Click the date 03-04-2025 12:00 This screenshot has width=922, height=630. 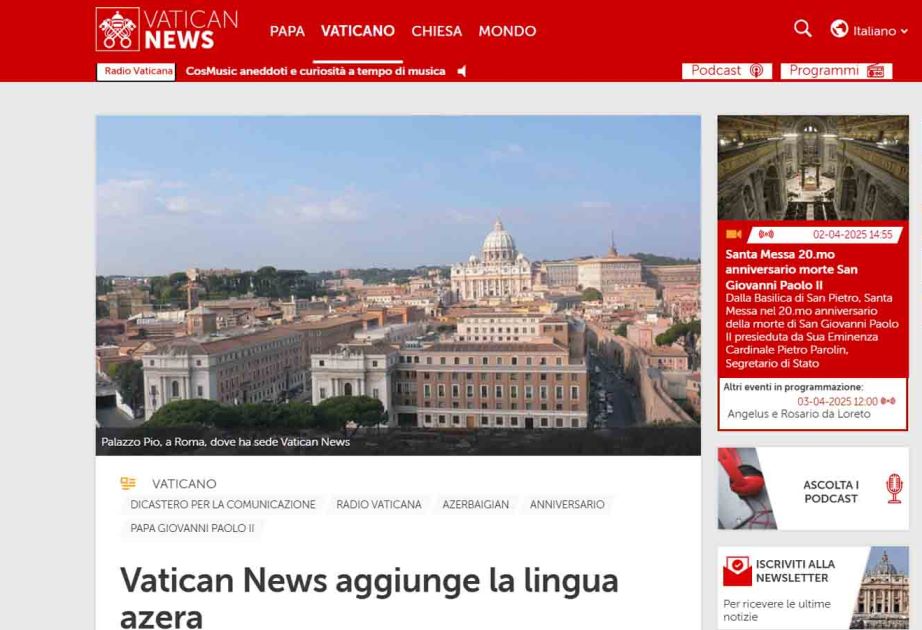(837, 401)
